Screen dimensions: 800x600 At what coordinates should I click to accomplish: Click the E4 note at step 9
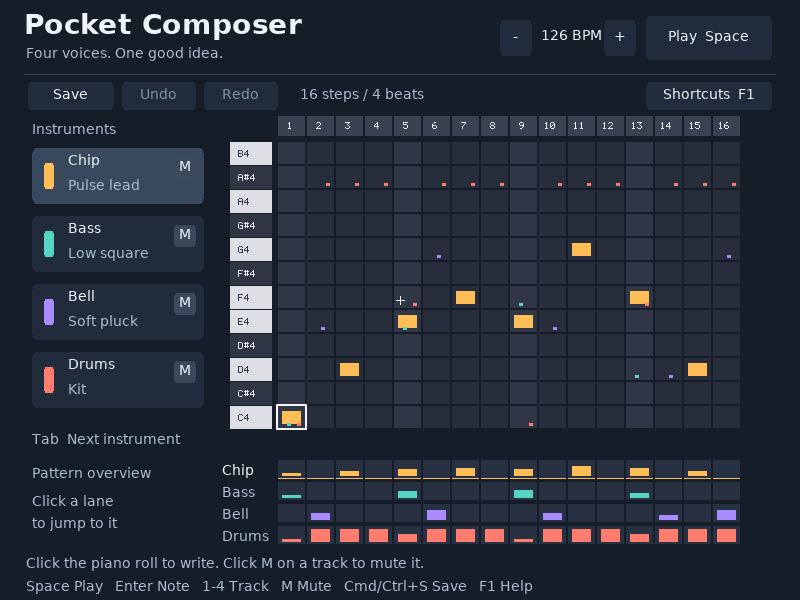[x=523, y=321]
